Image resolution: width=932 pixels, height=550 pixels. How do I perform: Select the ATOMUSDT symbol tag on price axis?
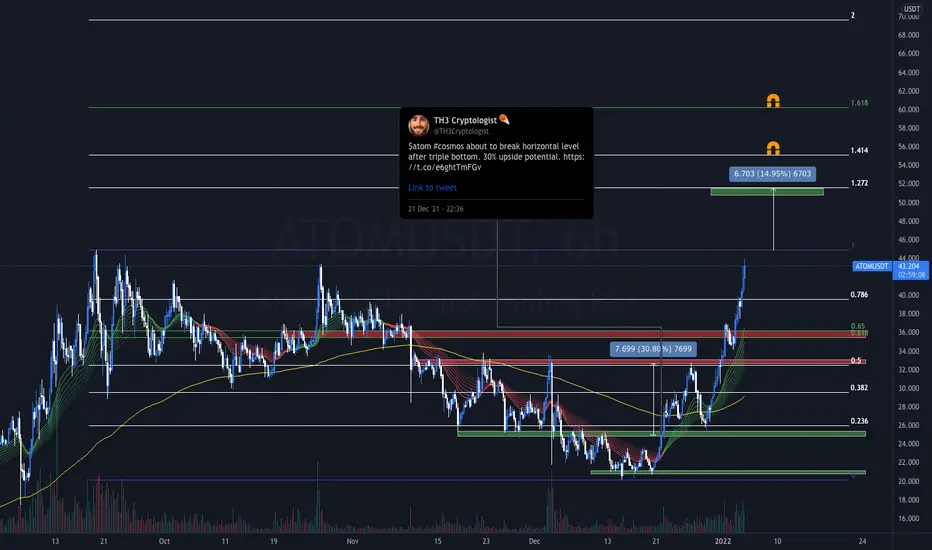tap(872, 266)
